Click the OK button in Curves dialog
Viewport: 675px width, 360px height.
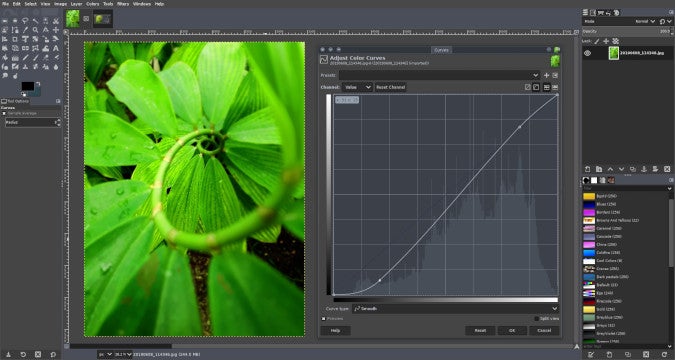click(x=512, y=331)
